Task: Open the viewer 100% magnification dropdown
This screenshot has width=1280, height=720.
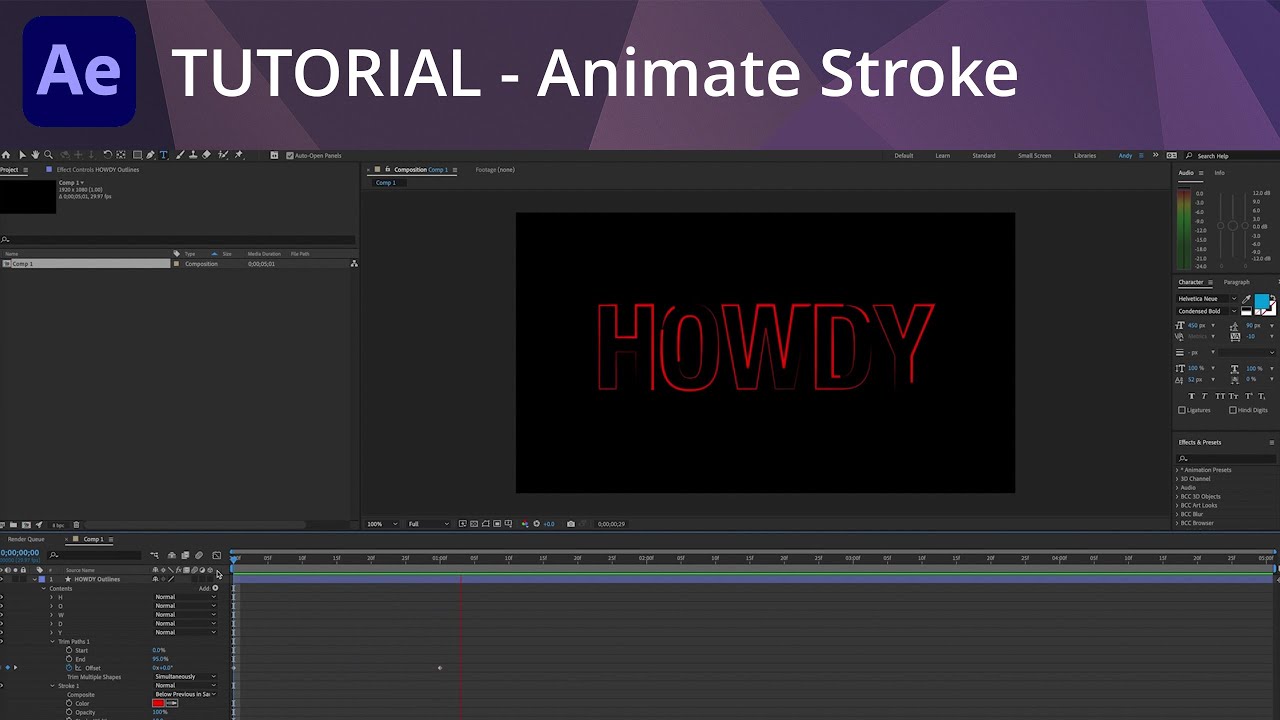Action: coord(381,524)
